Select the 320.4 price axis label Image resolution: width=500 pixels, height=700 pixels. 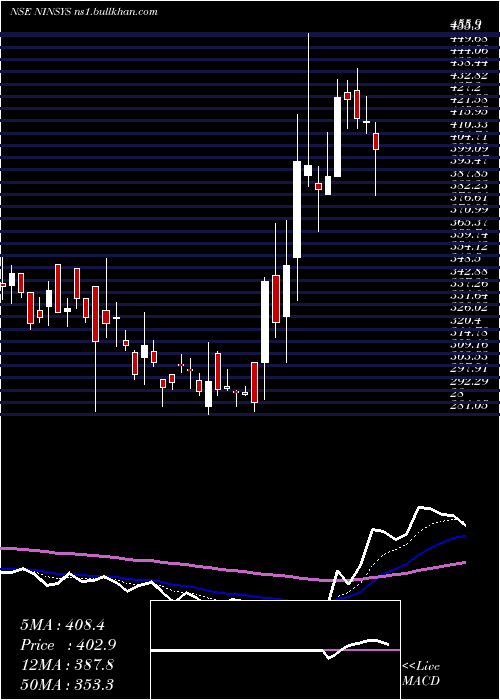click(466, 321)
